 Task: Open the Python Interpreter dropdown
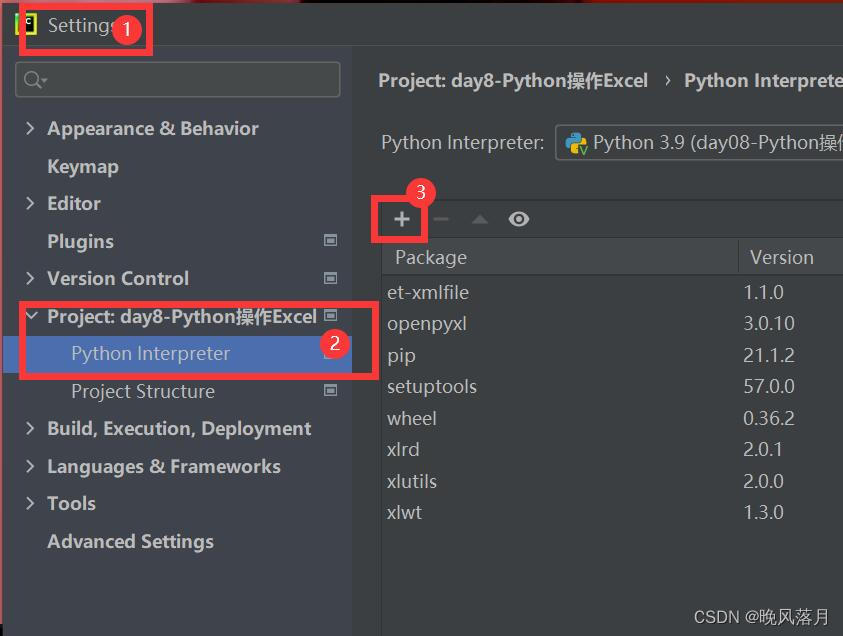pos(699,142)
